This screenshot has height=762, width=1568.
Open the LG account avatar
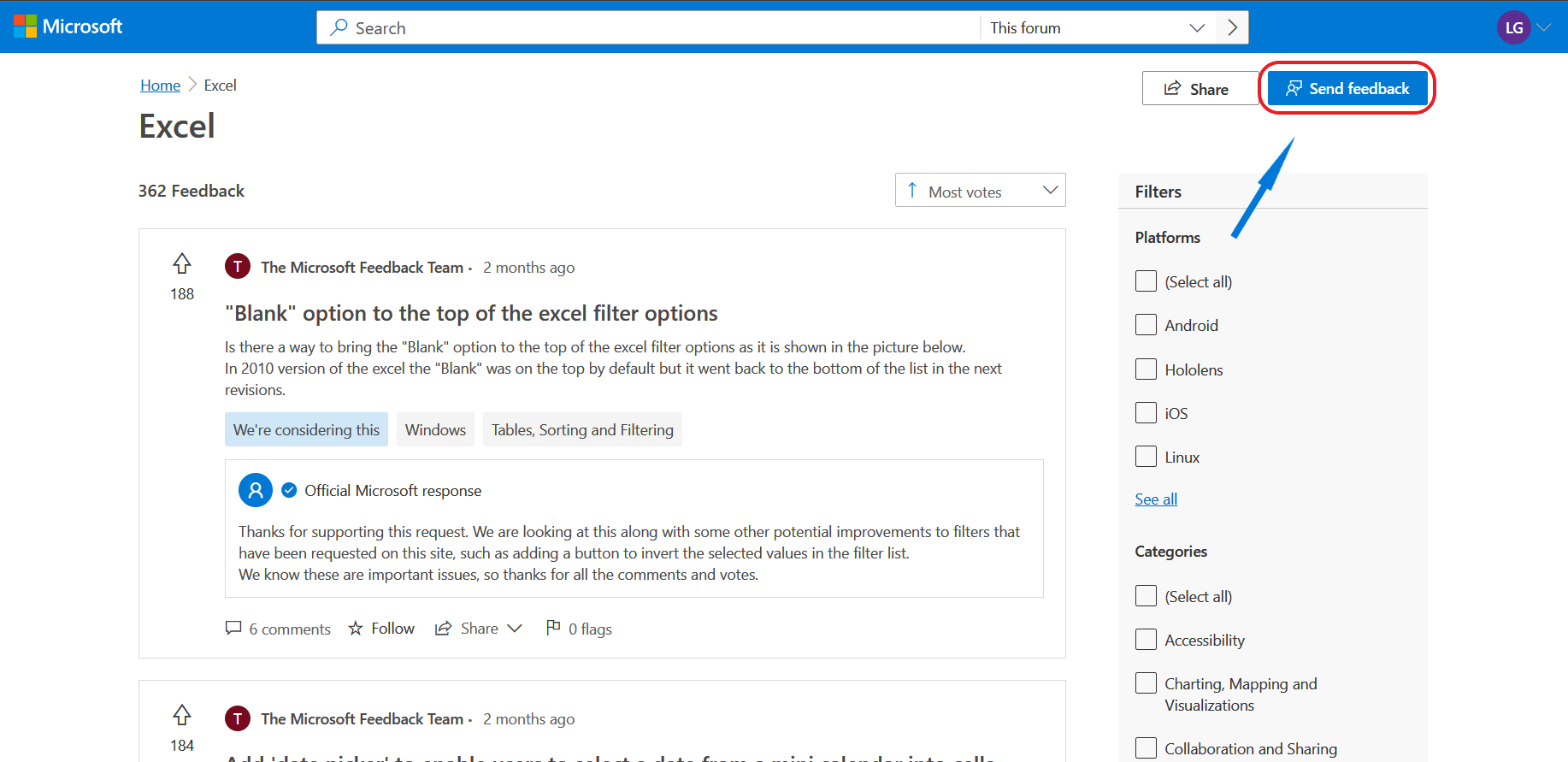click(1513, 27)
